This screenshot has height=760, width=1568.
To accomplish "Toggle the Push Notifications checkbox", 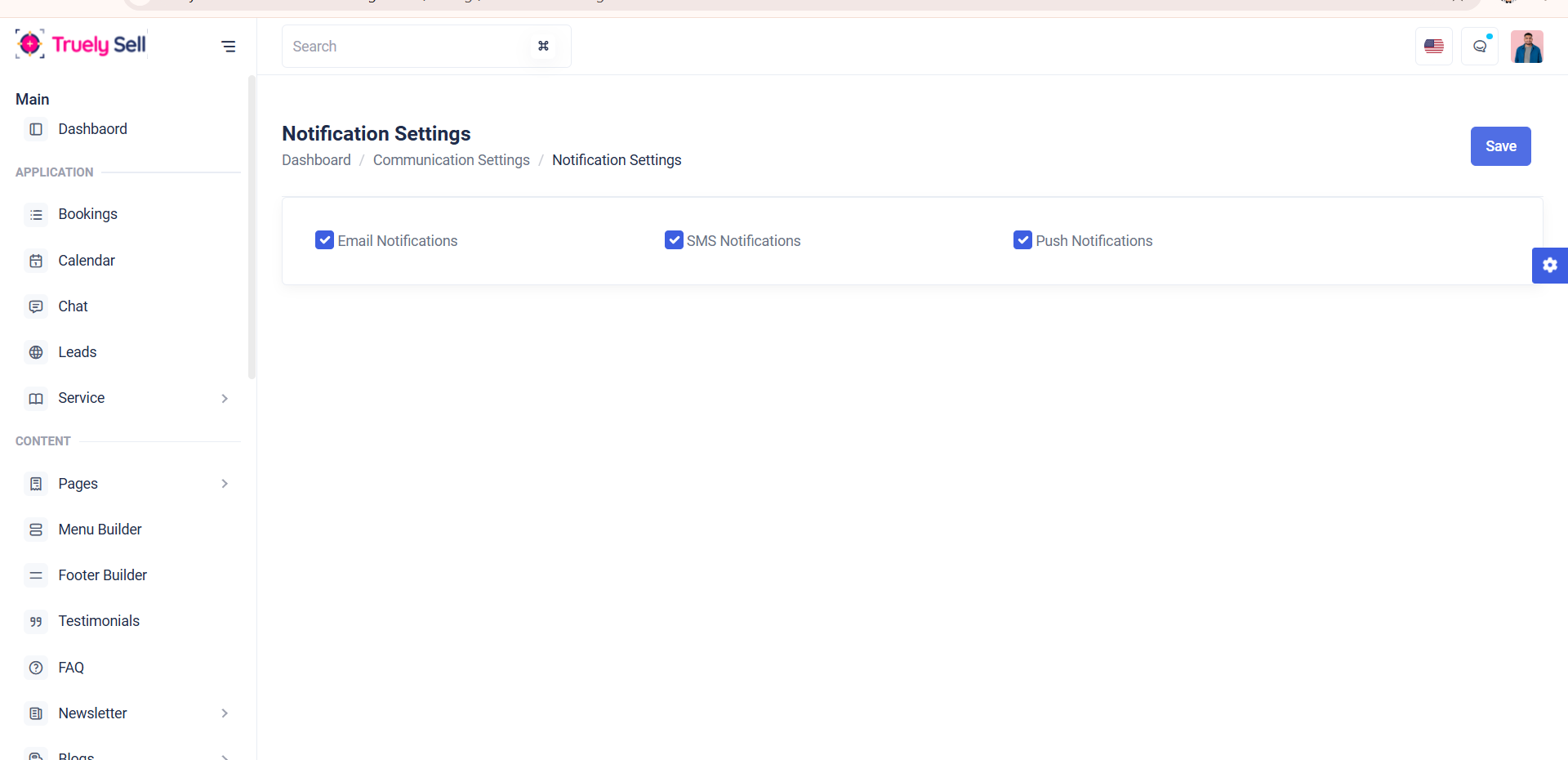I will coord(1022,240).
